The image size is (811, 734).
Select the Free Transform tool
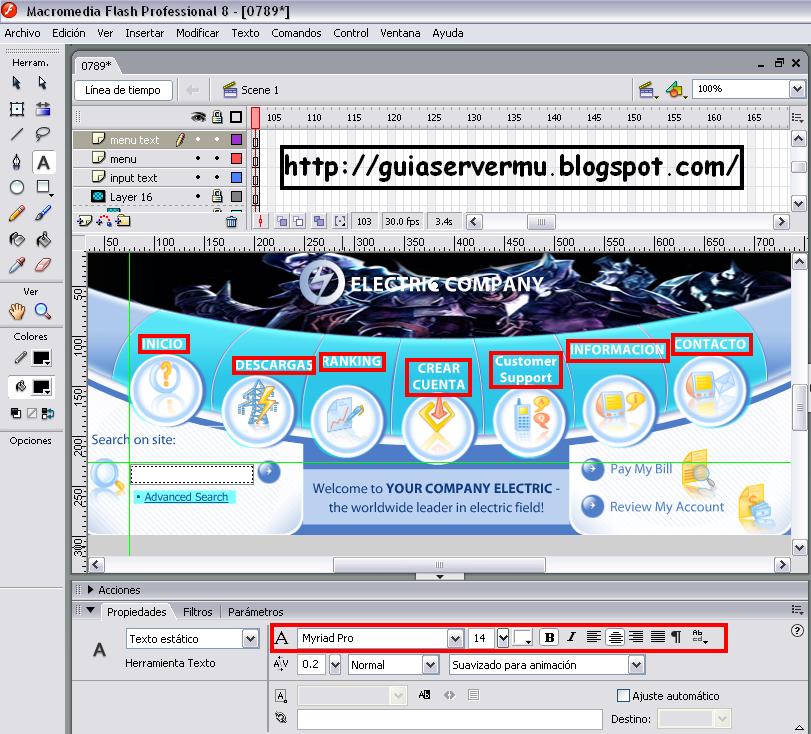click(x=17, y=109)
